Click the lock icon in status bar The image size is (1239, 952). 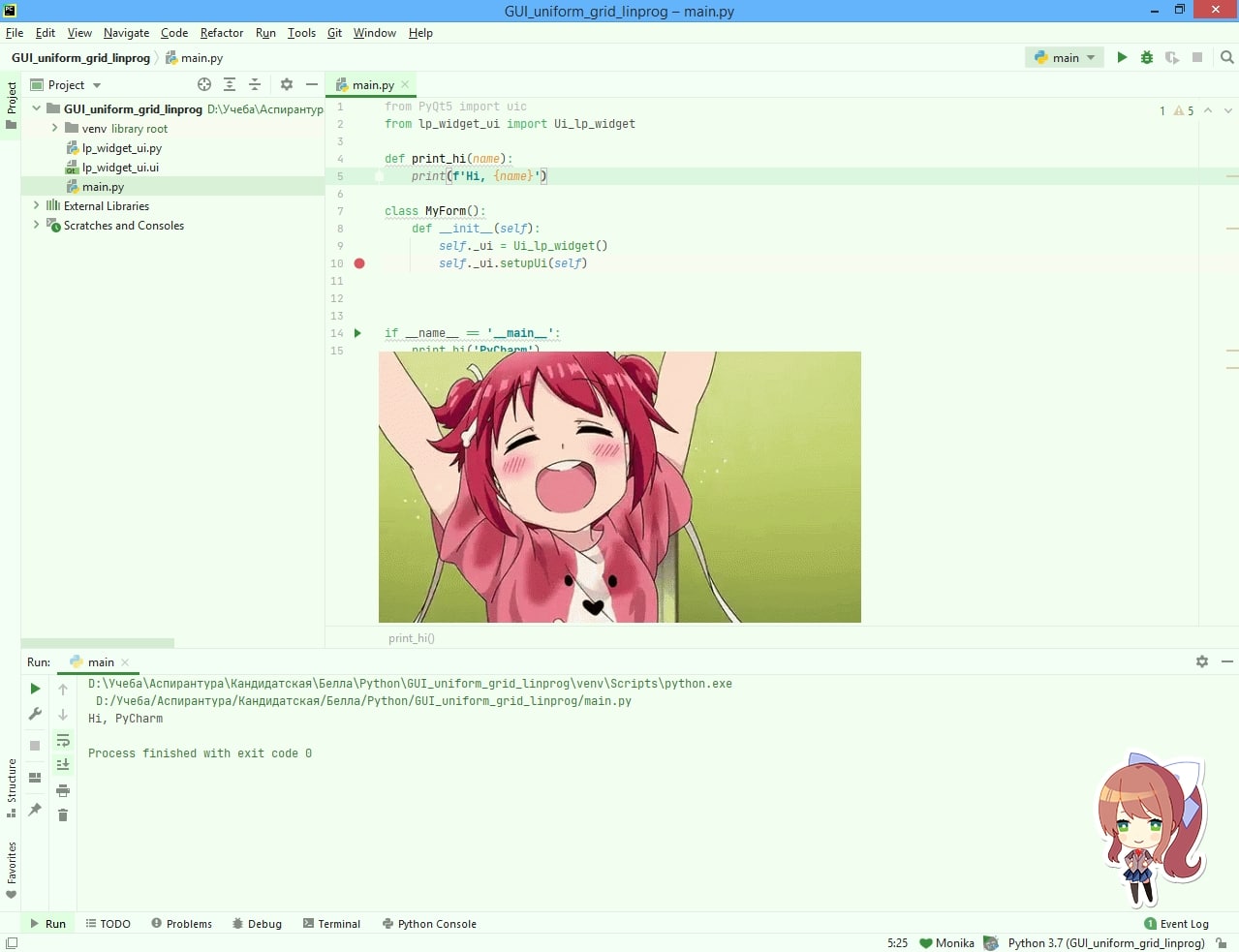(x=1223, y=942)
